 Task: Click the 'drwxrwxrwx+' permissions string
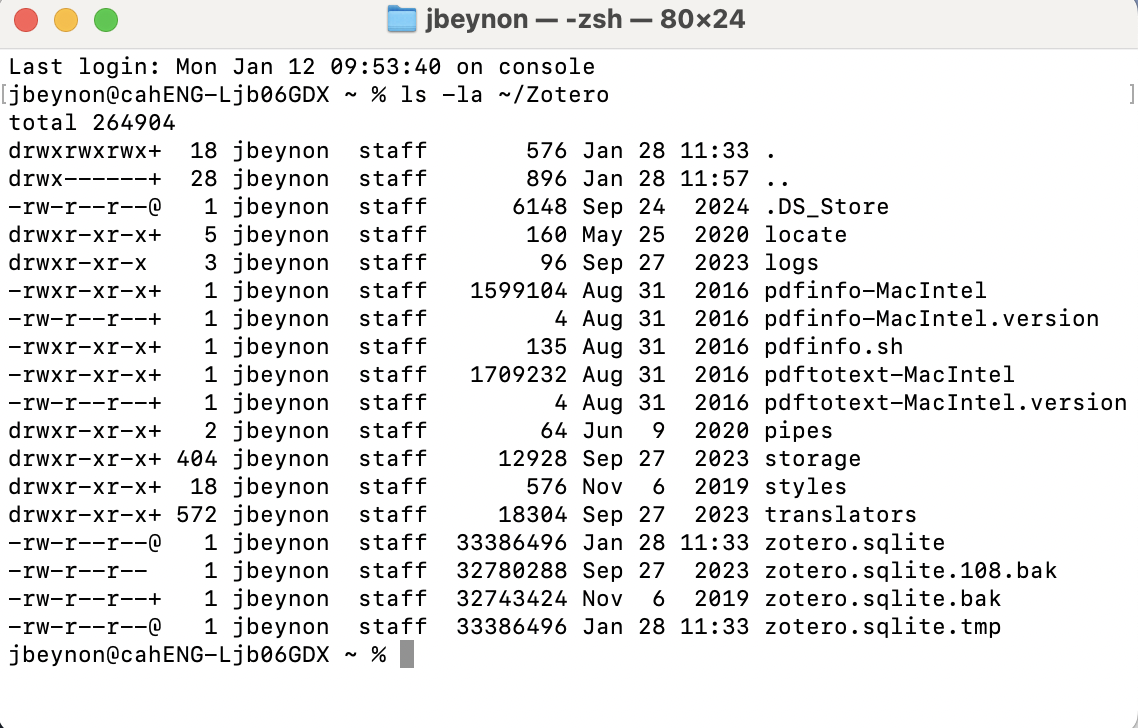point(85,151)
